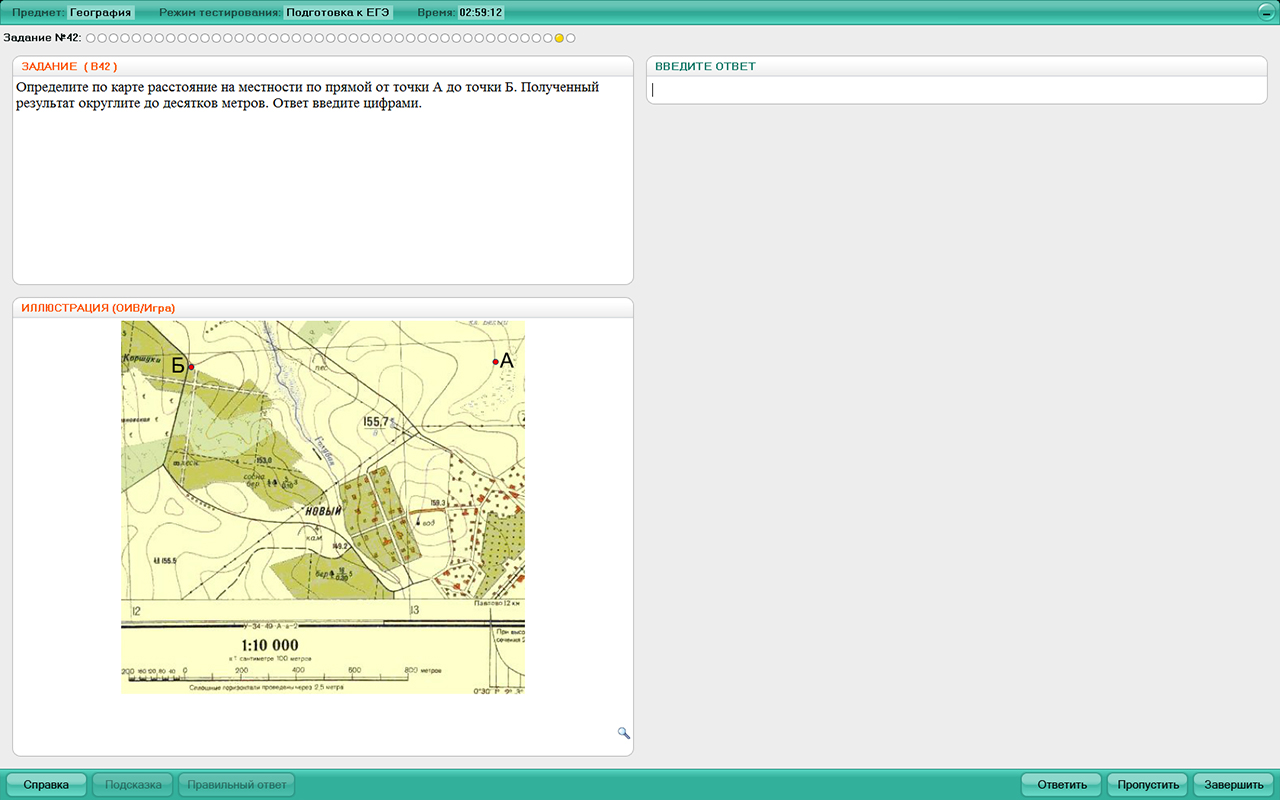This screenshot has width=1280, height=800.
Task: Finish the test with Завершить
Action: 1233,785
